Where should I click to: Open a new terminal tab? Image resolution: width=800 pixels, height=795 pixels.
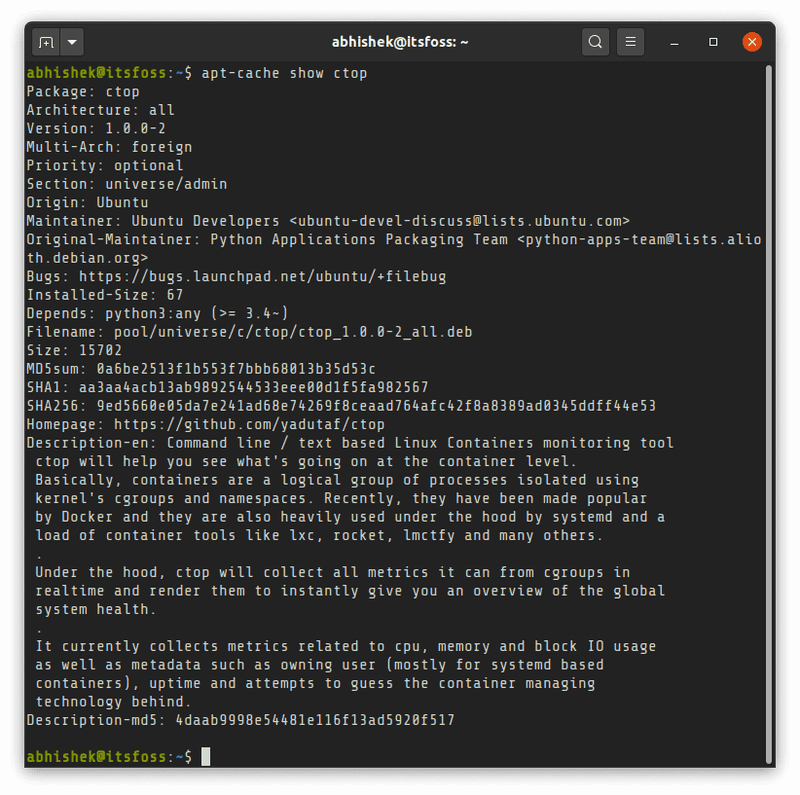point(46,42)
